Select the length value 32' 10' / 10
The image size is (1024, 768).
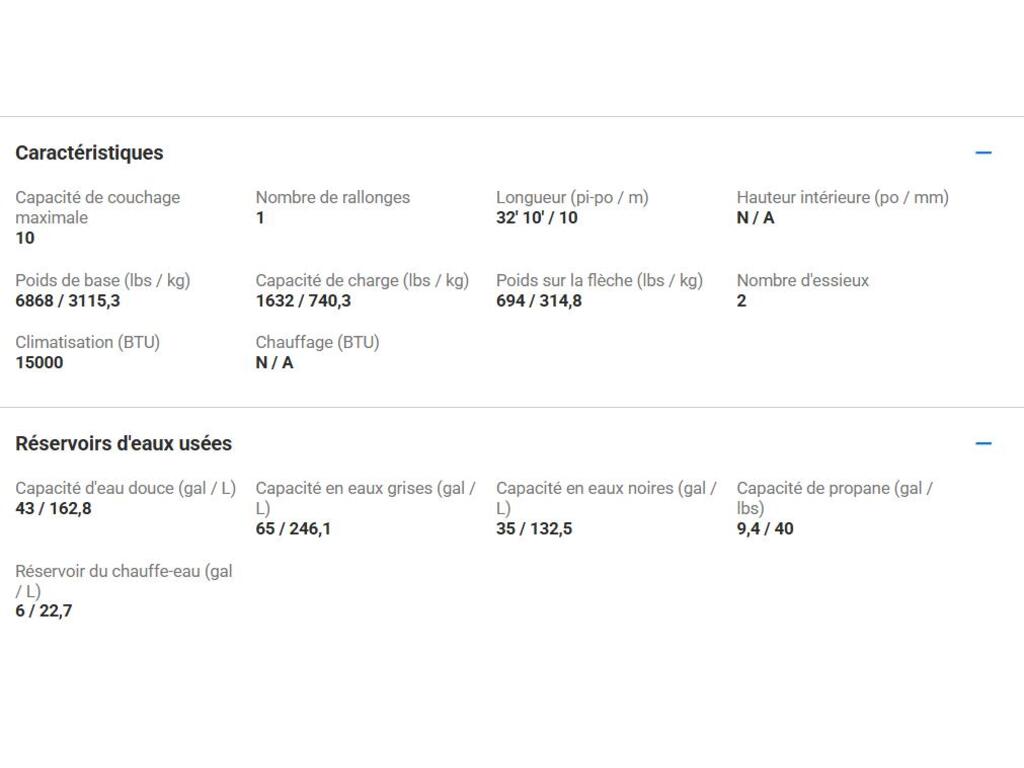pyautogui.click(x=536, y=218)
